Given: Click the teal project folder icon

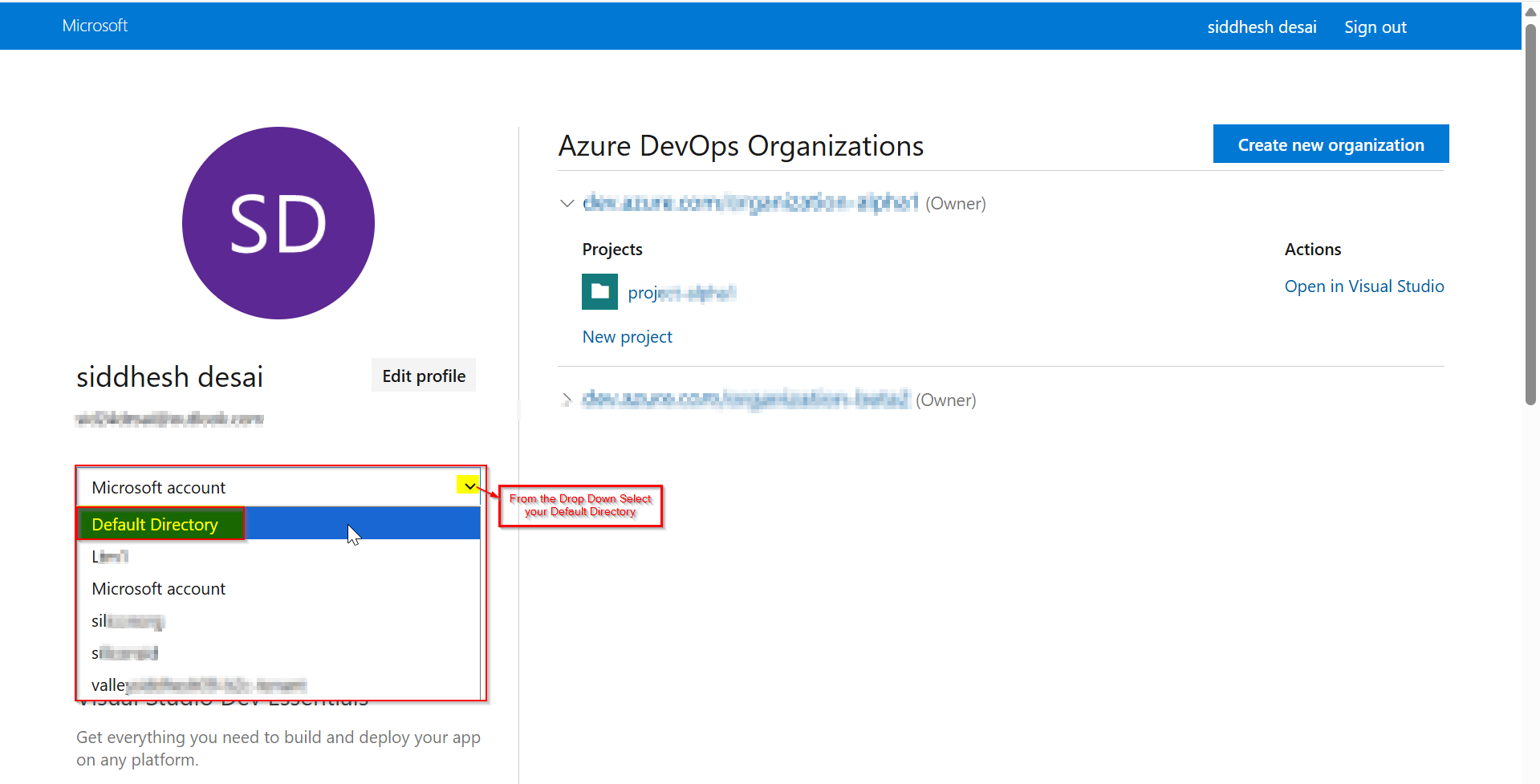Looking at the screenshot, I should [x=599, y=291].
